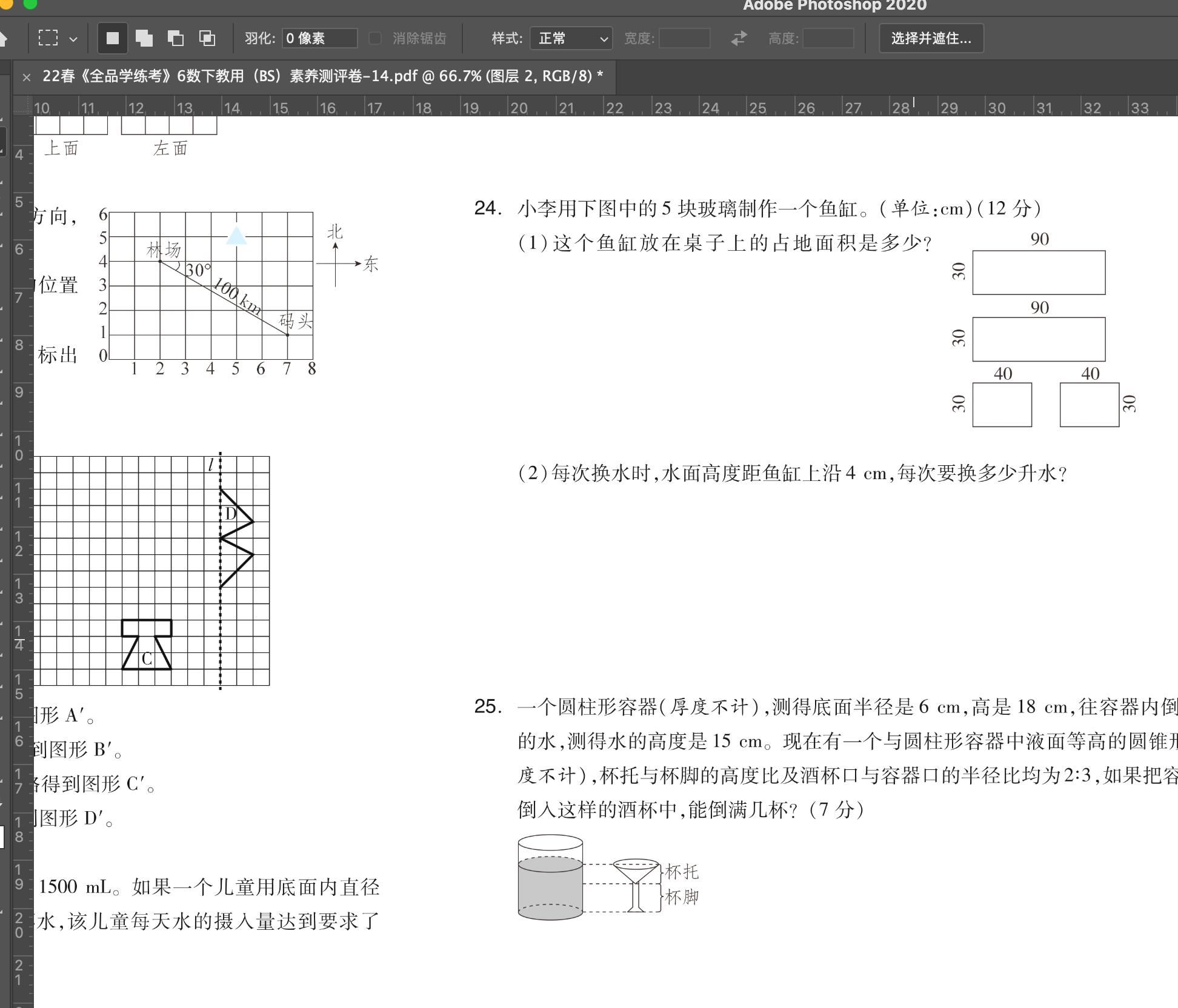
Task: Click the 30° angle label on the map
Action: [198, 270]
